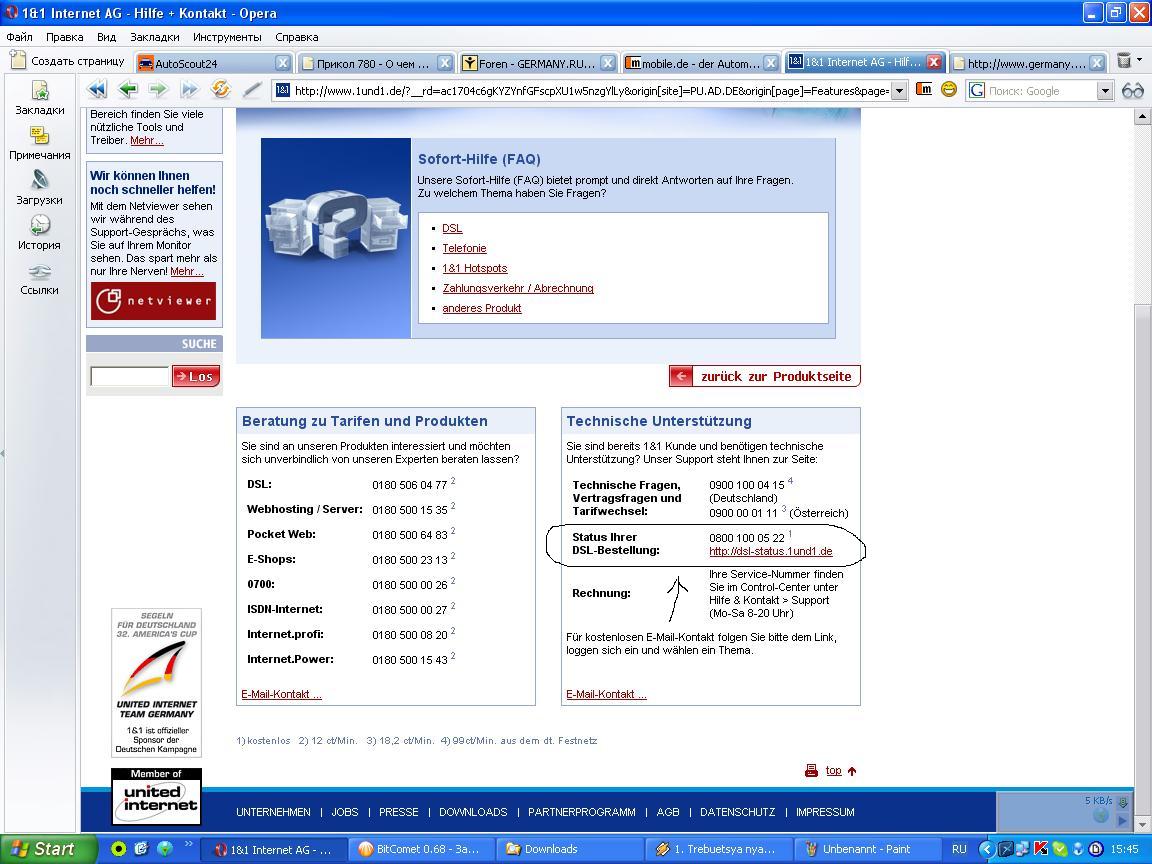Open Zahlungsverkehr / Abrechnung link
The image size is (1152, 864).
click(x=518, y=288)
